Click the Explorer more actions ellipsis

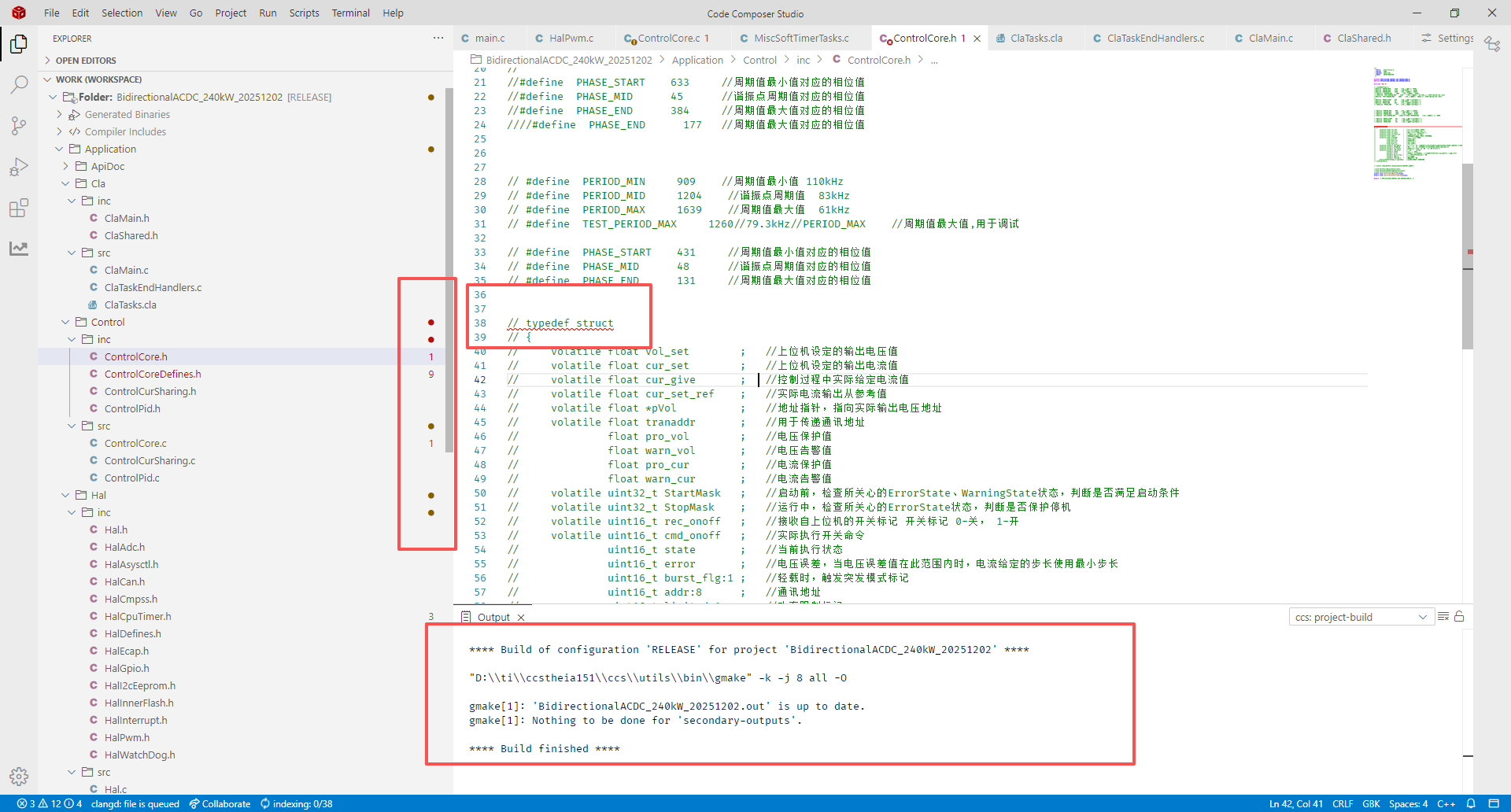(x=438, y=38)
